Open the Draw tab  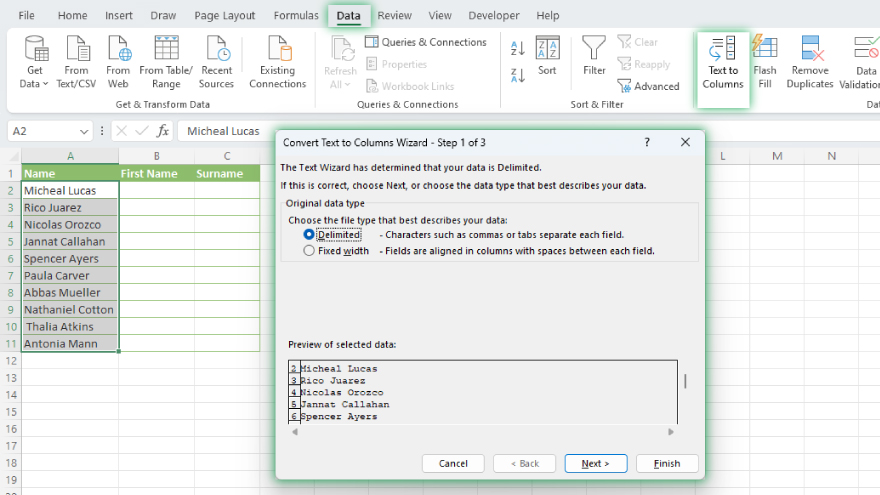[163, 16]
